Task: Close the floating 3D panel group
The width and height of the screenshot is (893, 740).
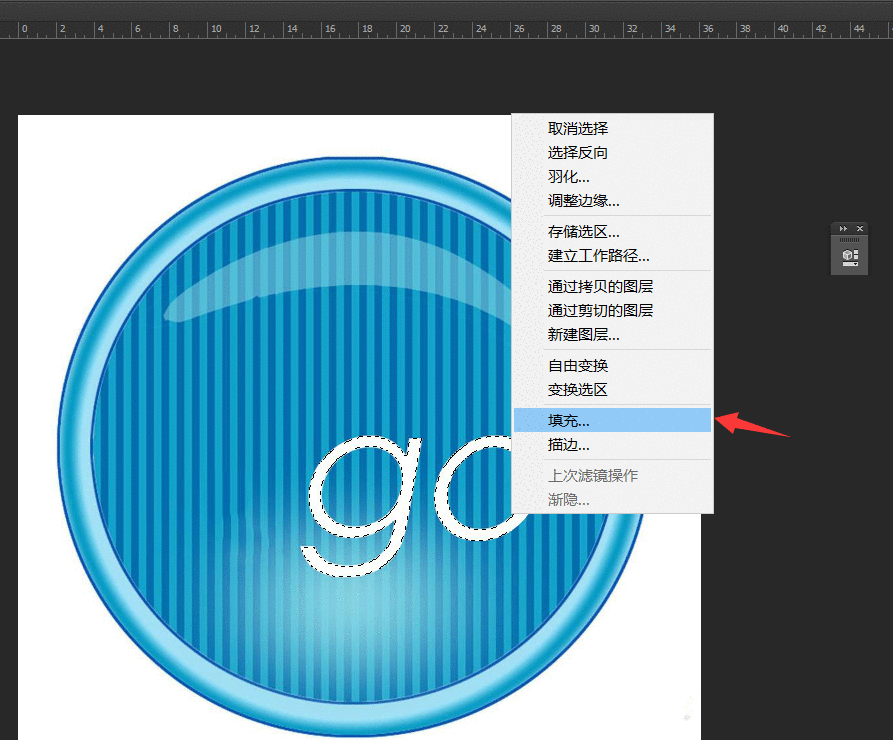Action: point(861,228)
